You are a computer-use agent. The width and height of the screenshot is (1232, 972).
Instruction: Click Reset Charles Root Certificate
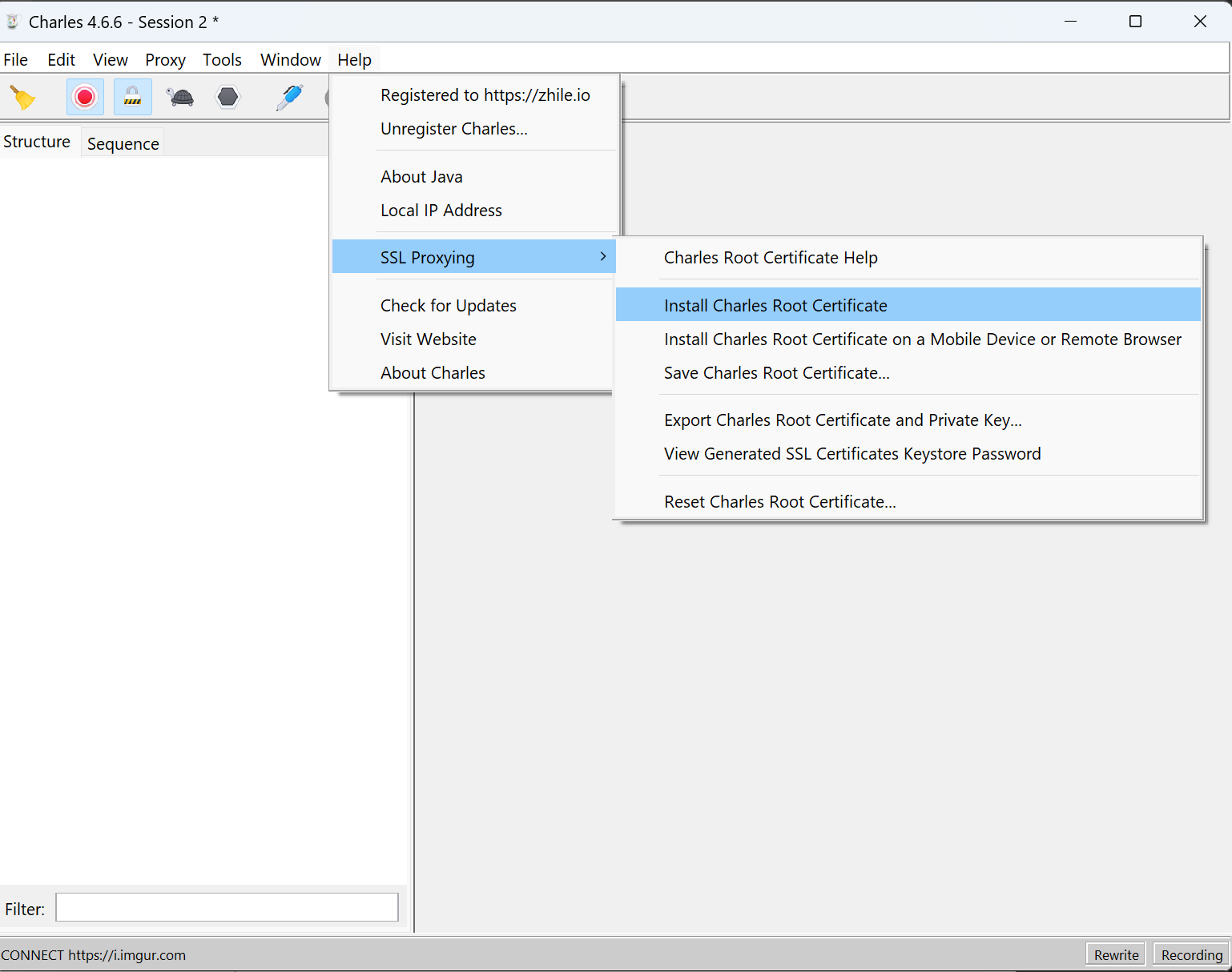[x=779, y=501]
